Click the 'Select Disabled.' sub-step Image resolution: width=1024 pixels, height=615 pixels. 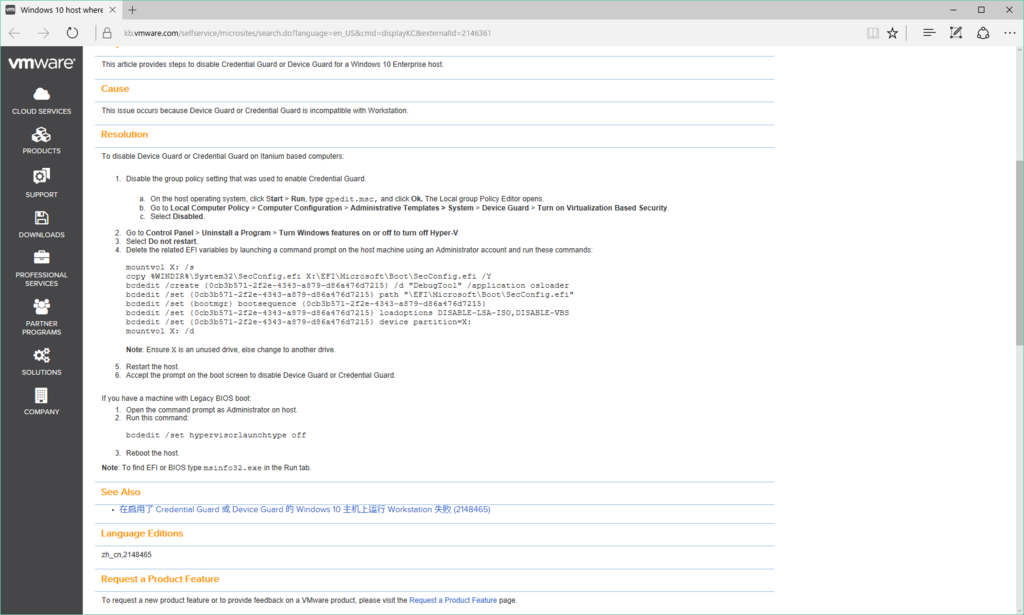pos(177,217)
